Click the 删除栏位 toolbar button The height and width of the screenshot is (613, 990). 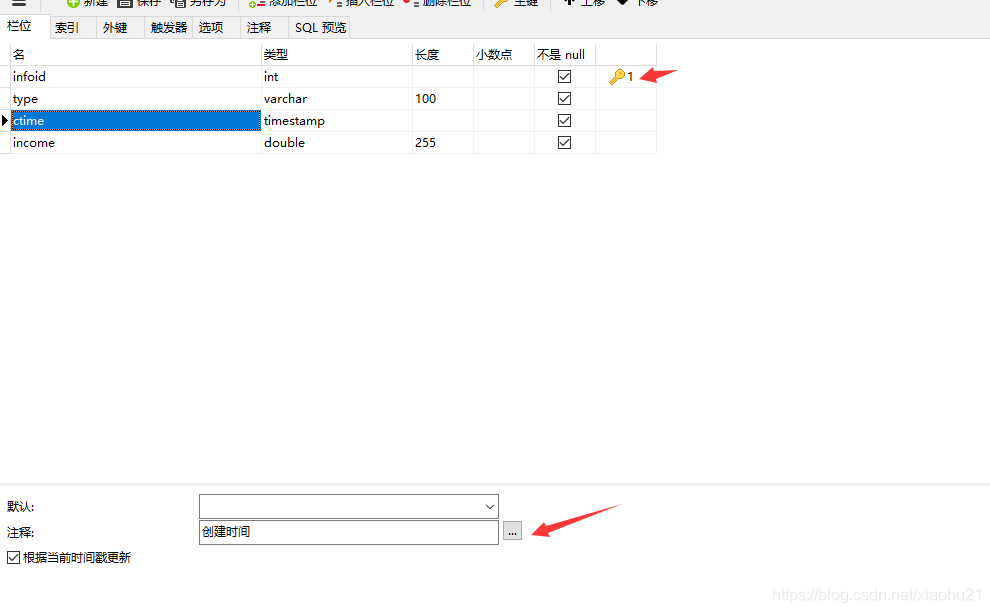437,3
